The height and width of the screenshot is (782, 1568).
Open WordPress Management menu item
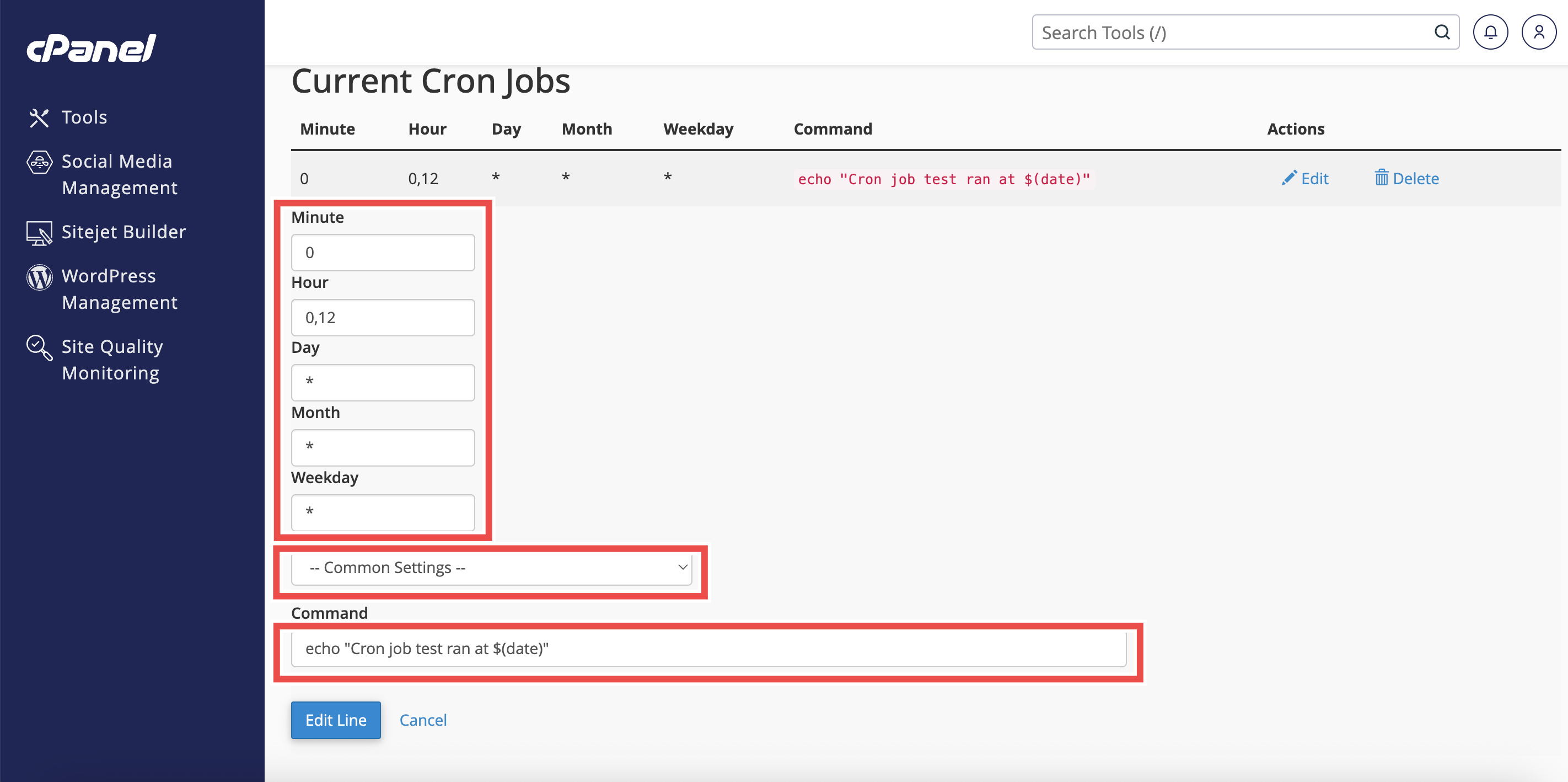coord(119,290)
